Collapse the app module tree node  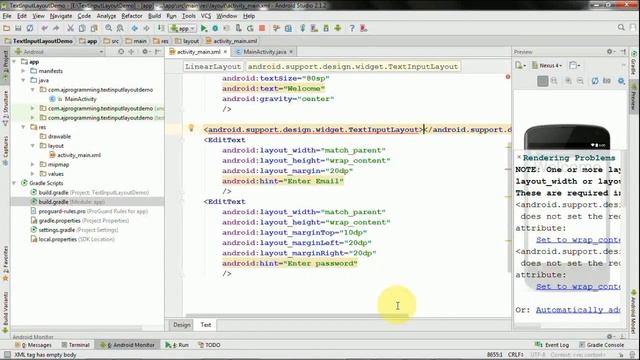point(15,62)
